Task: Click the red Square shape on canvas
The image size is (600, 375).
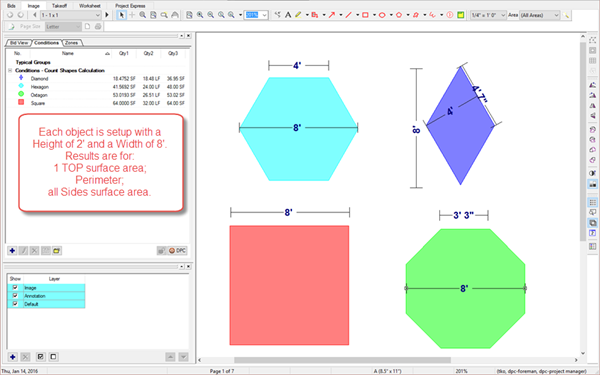Action: (289, 285)
